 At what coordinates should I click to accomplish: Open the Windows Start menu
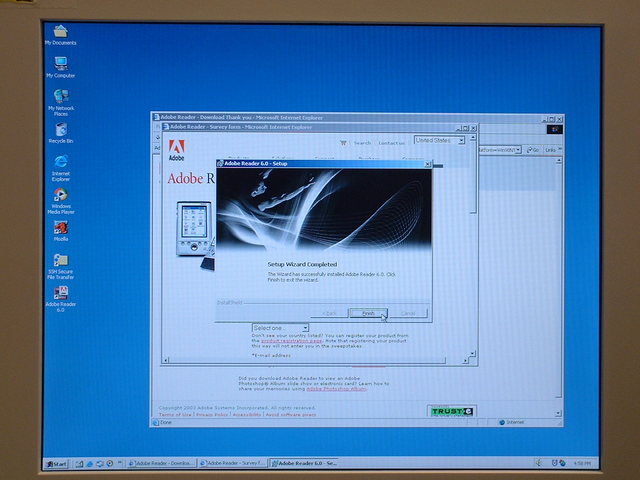(x=58, y=464)
